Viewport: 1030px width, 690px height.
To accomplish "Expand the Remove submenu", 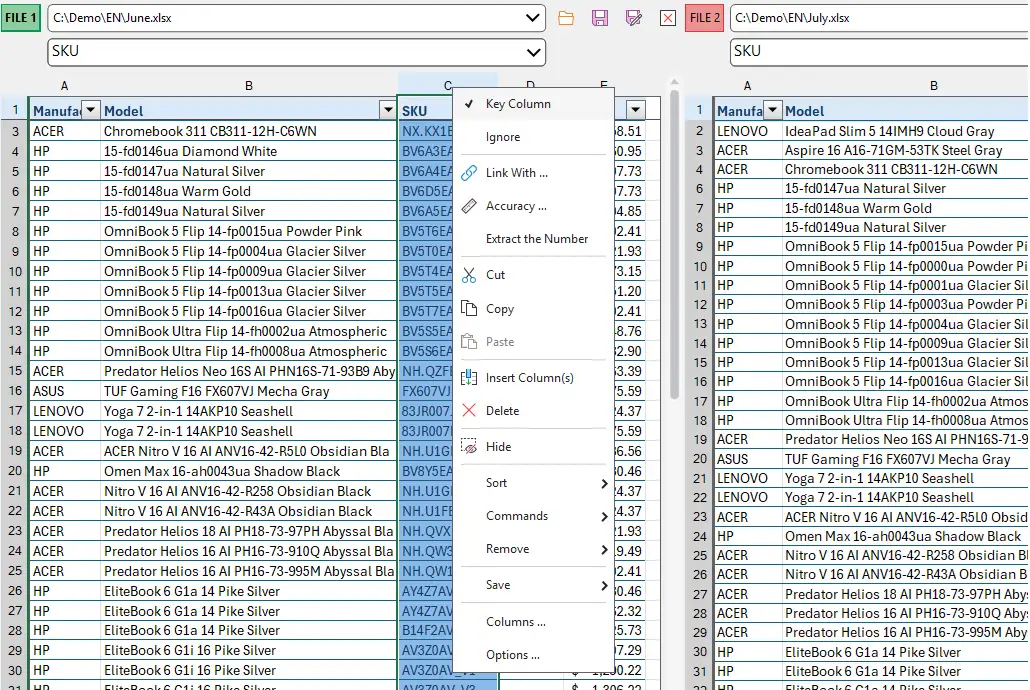I will (533, 549).
